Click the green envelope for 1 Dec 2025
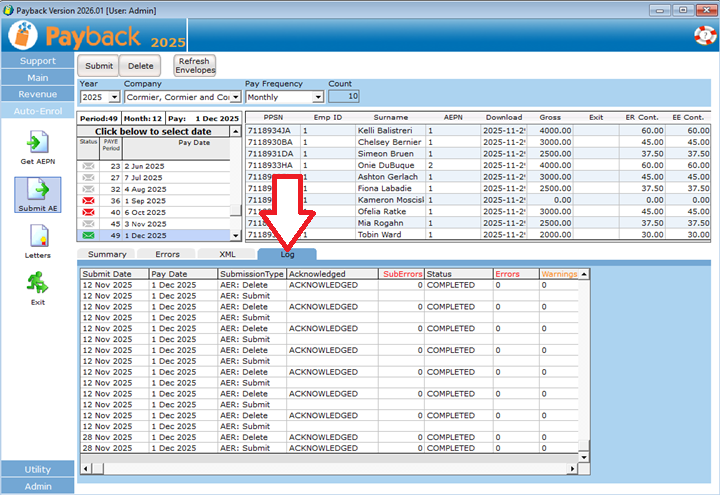The height and width of the screenshot is (495, 720). pos(88,235)
